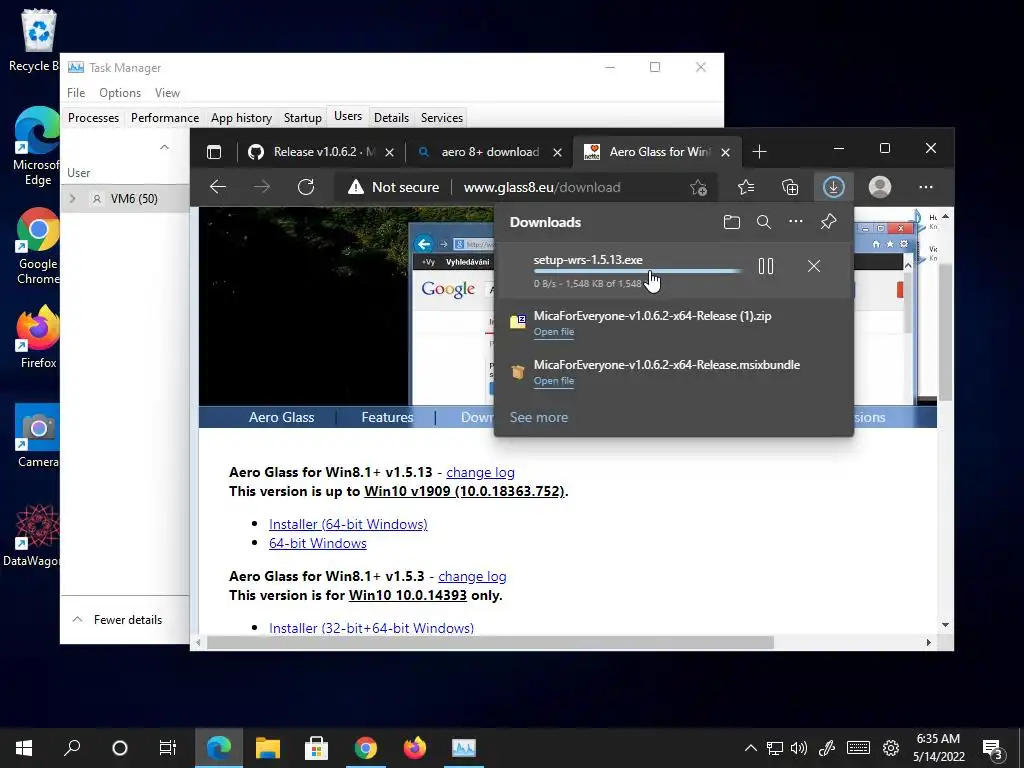
Task: Open Edge Favorites list button
Action: (746, 187)
